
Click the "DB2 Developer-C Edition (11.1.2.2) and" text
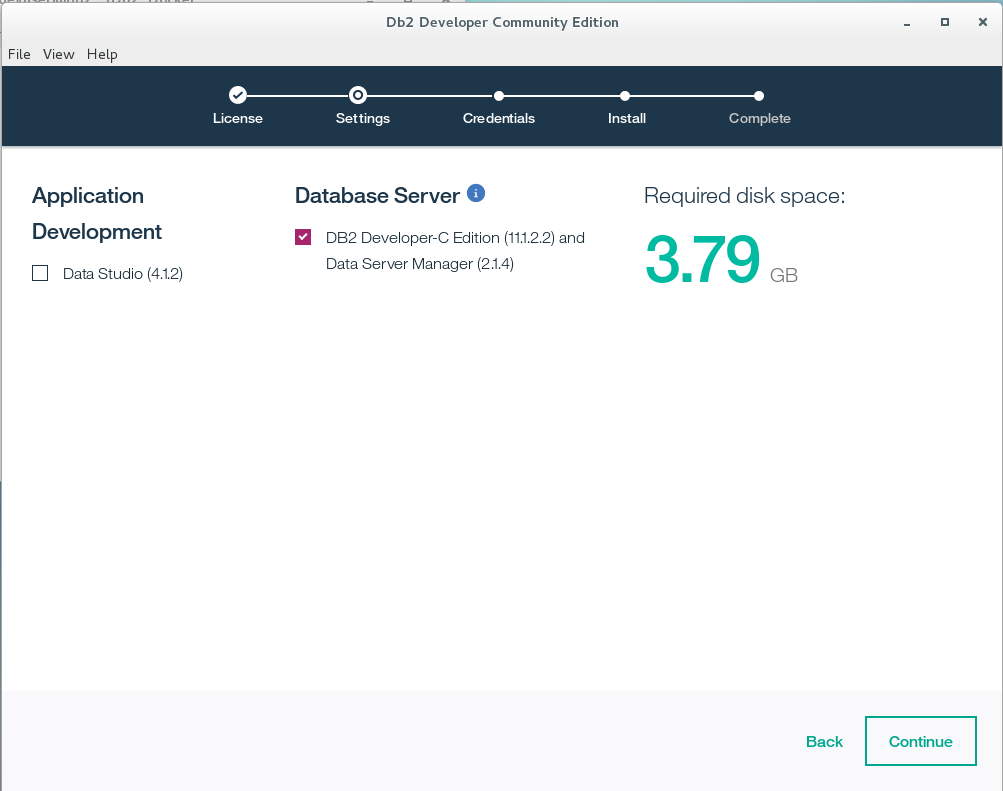coord(455,238)
